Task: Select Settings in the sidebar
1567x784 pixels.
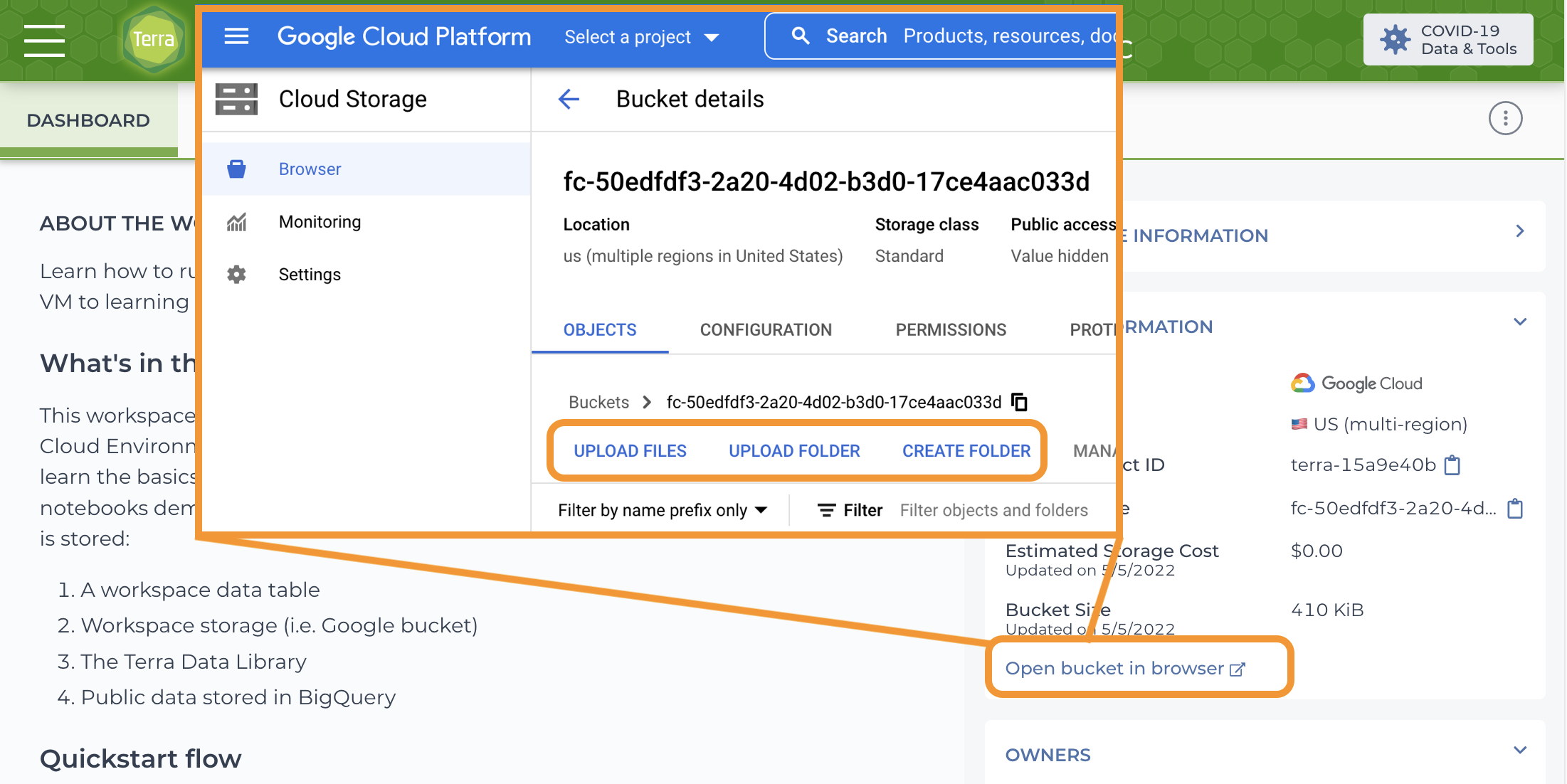Action: pos(366,275)
